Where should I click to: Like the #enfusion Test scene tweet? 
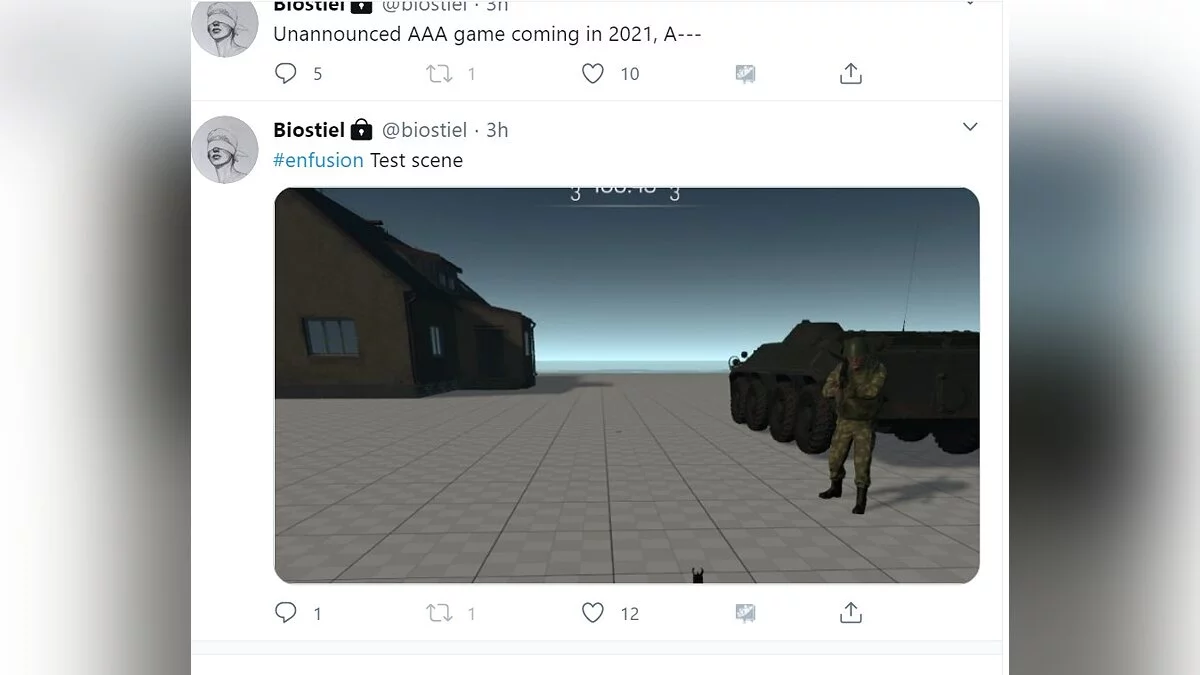[x=593, y=613]
